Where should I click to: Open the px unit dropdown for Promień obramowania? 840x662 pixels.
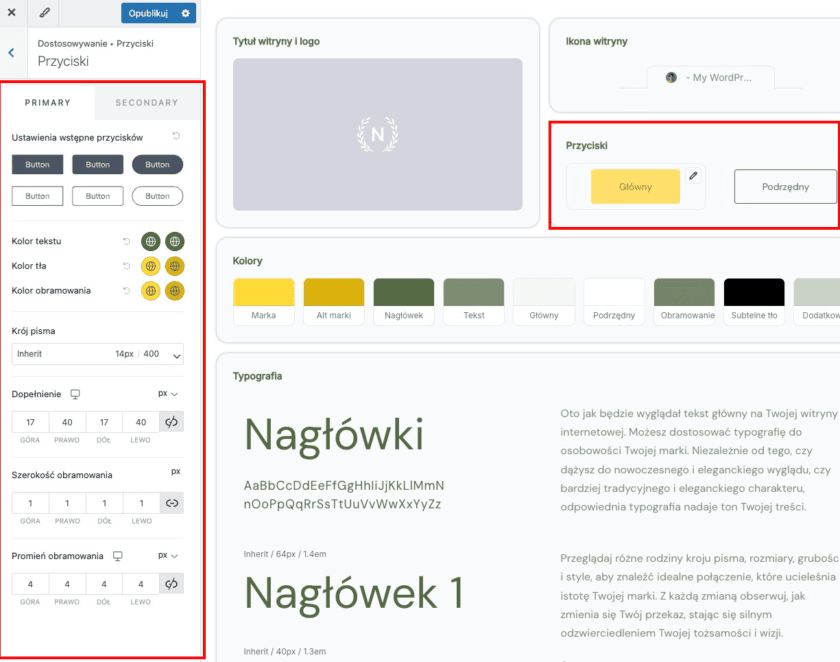tap(168, 555)
